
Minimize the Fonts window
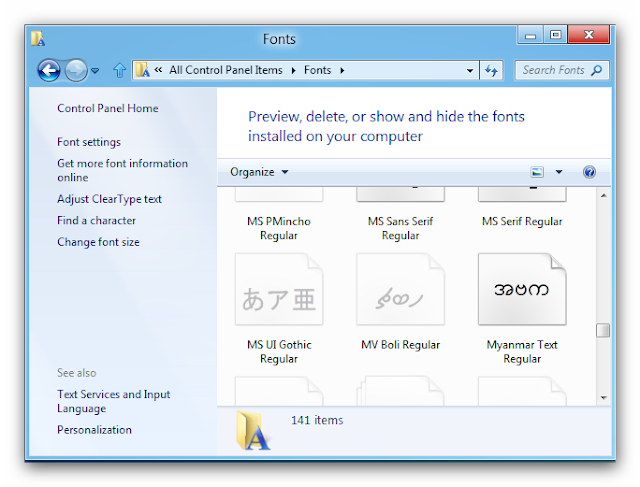pyautogui.click(x=530, y=35)
